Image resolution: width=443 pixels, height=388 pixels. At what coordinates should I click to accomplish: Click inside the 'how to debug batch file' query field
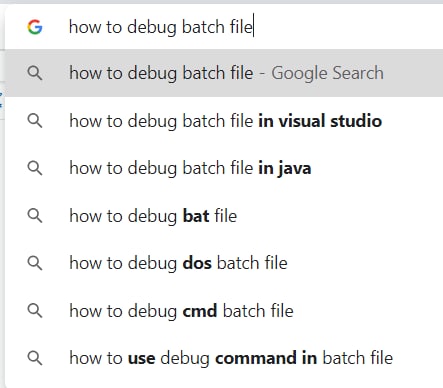223,27
